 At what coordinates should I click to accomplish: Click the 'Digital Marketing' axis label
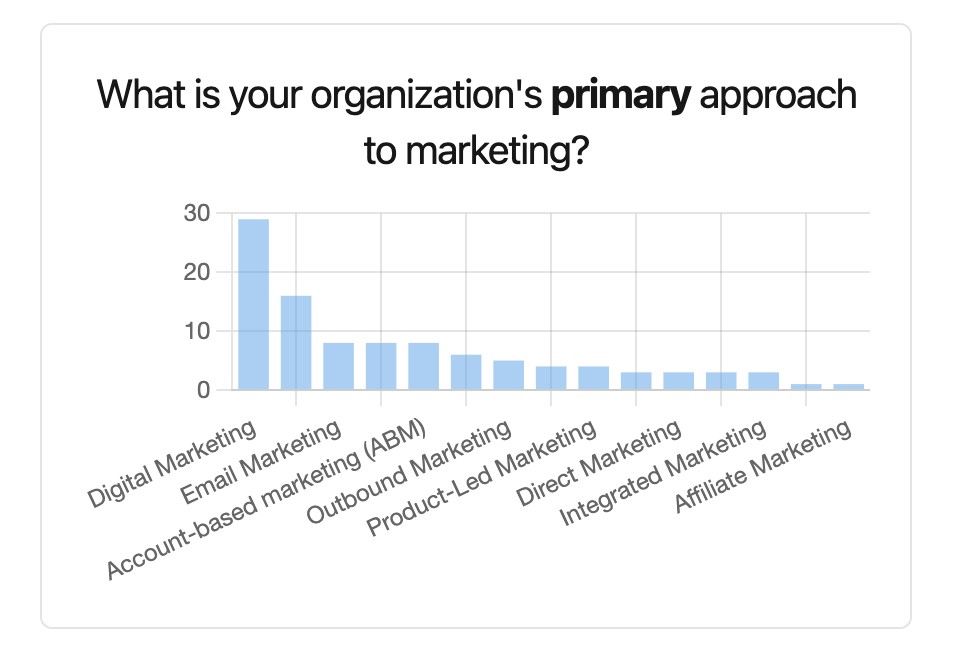tap(172, 466)
